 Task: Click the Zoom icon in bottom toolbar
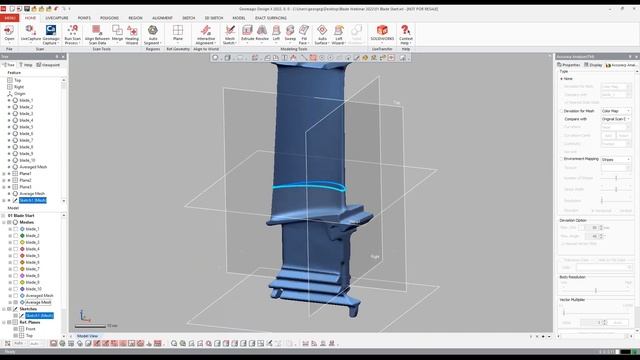[x=174, y=344]
